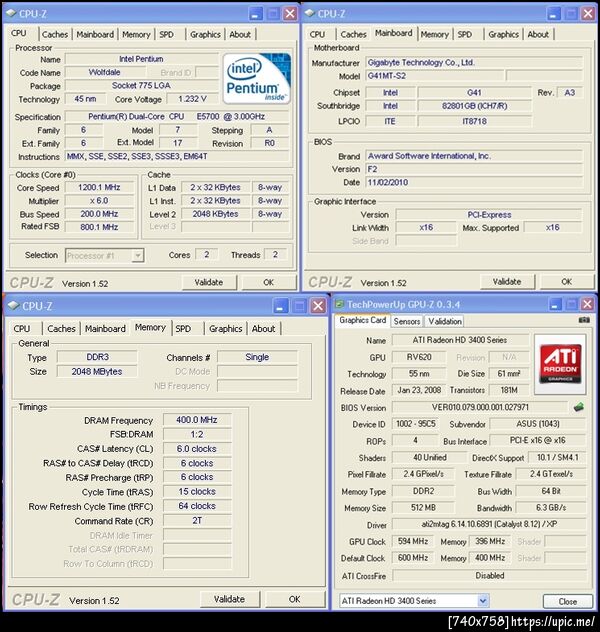Click the ATI Radeon logo in GPU-Z
This screenshot has width=600, height=632.
coord(560,364)
